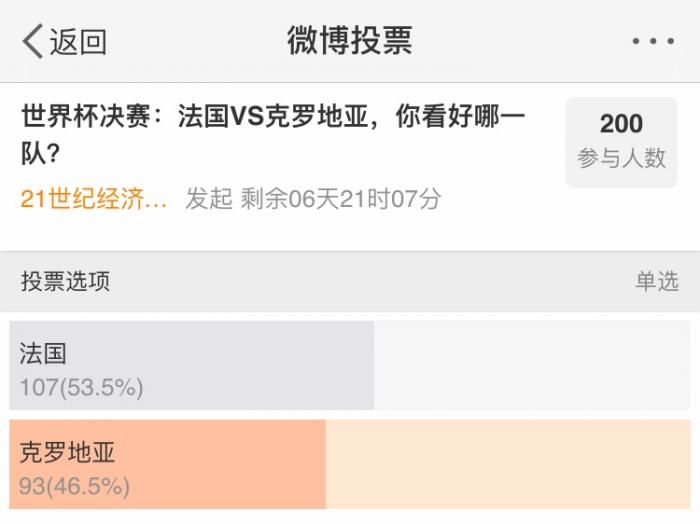Tap the 200 participant count number
The width and height of the screenshot is (700, 524).
(x=621, y=124)
